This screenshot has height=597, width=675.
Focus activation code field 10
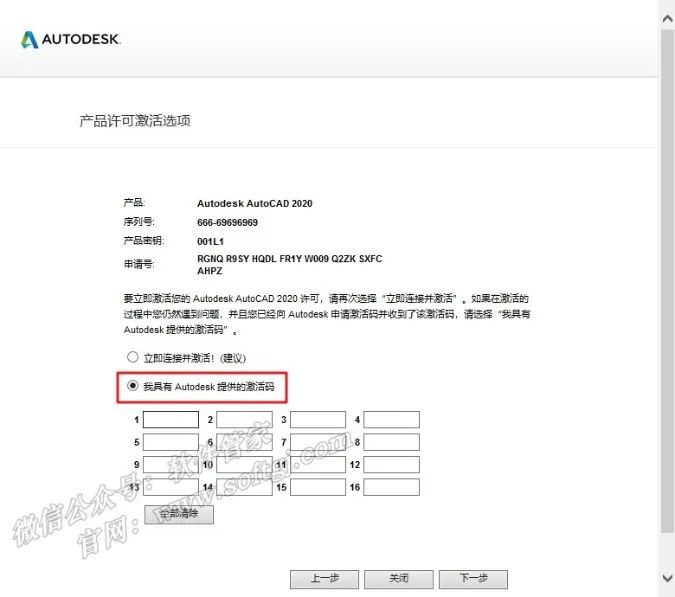[x=245, y=465]
